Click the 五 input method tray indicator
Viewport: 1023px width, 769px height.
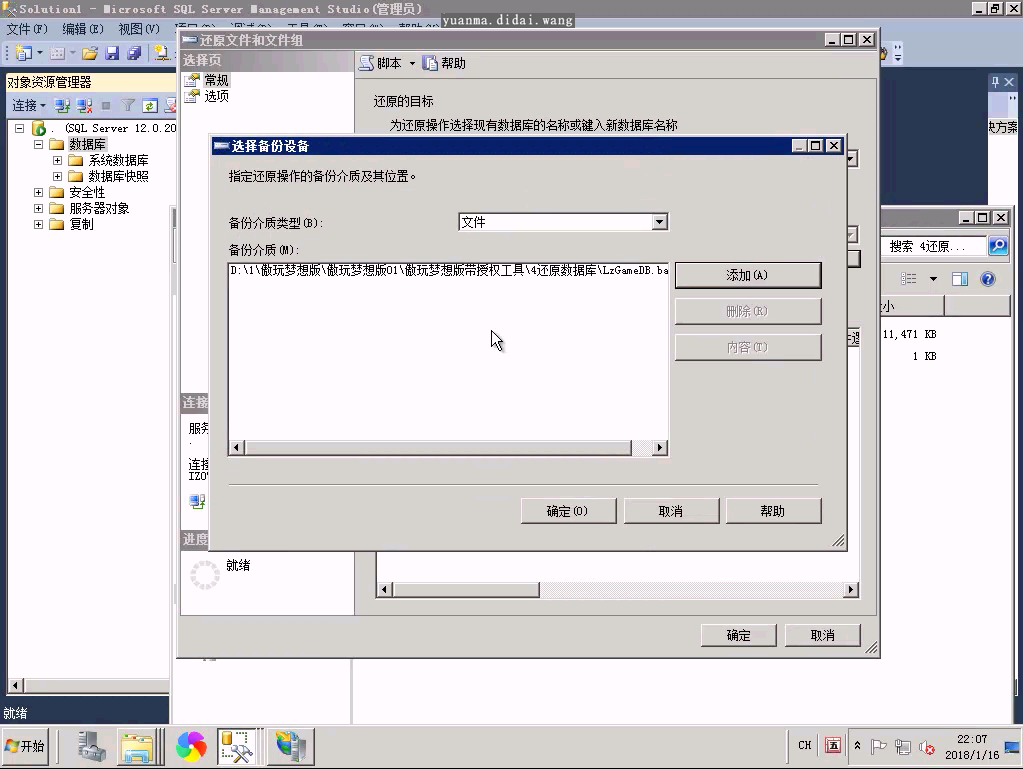pos(833,746)
